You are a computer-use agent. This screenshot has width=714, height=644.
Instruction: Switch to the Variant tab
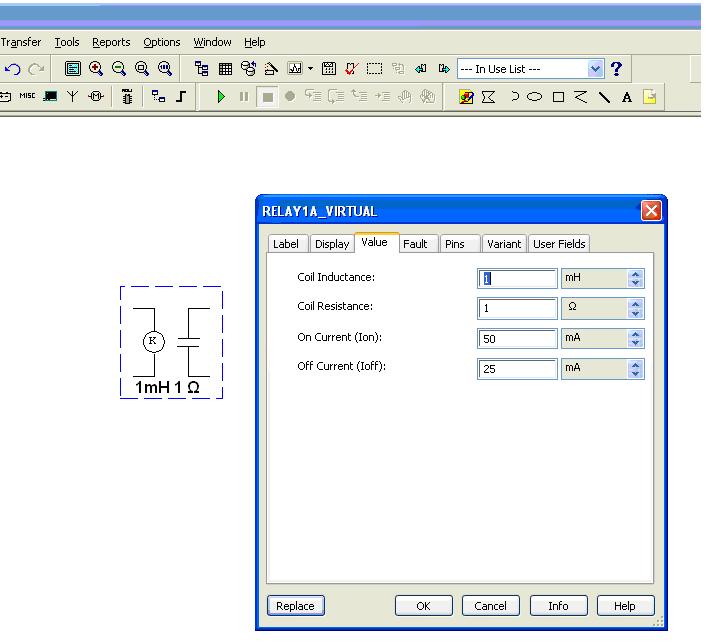coord(504,244)
